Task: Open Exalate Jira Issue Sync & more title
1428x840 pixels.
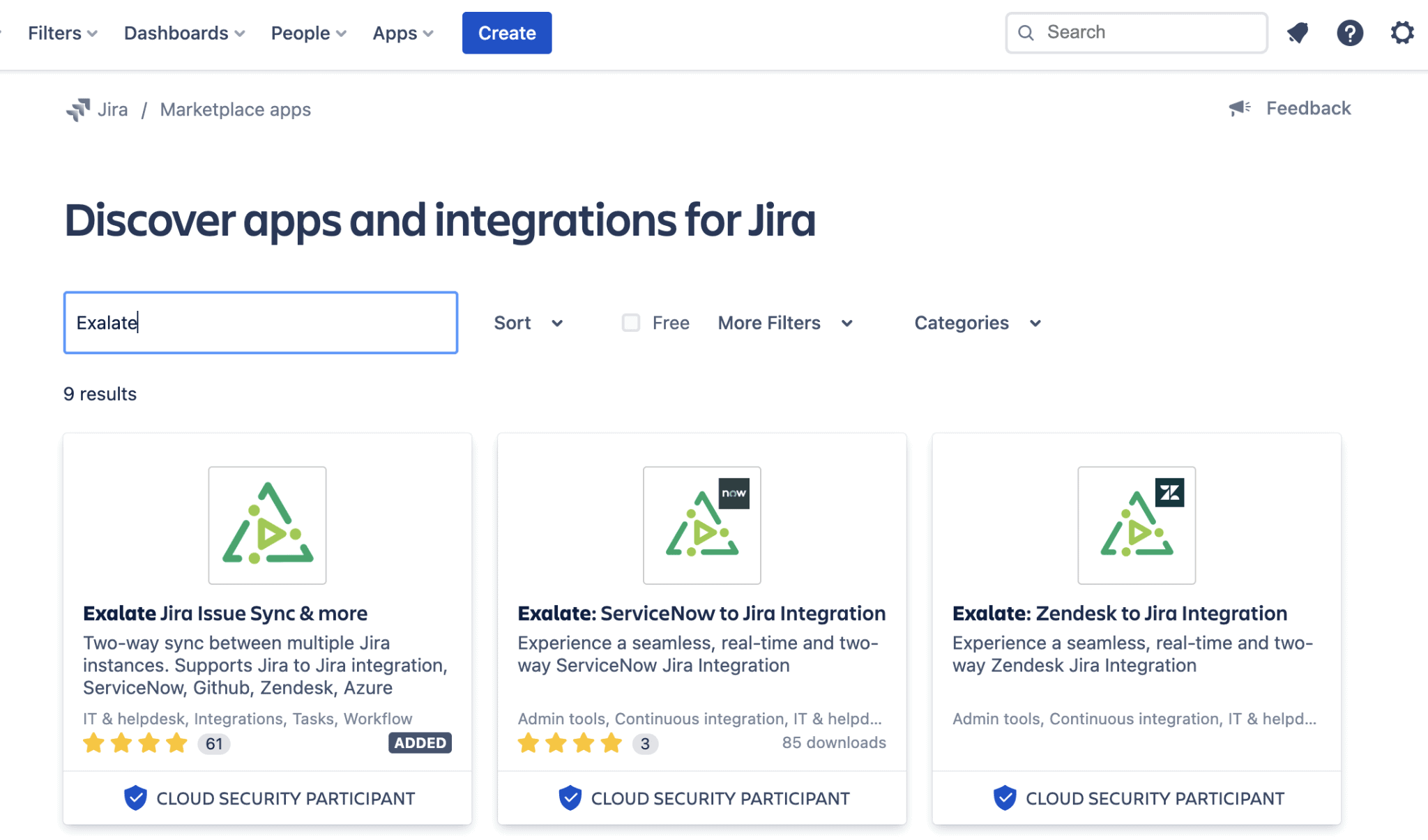Action: pyautogui.click(x=225, y=613)
